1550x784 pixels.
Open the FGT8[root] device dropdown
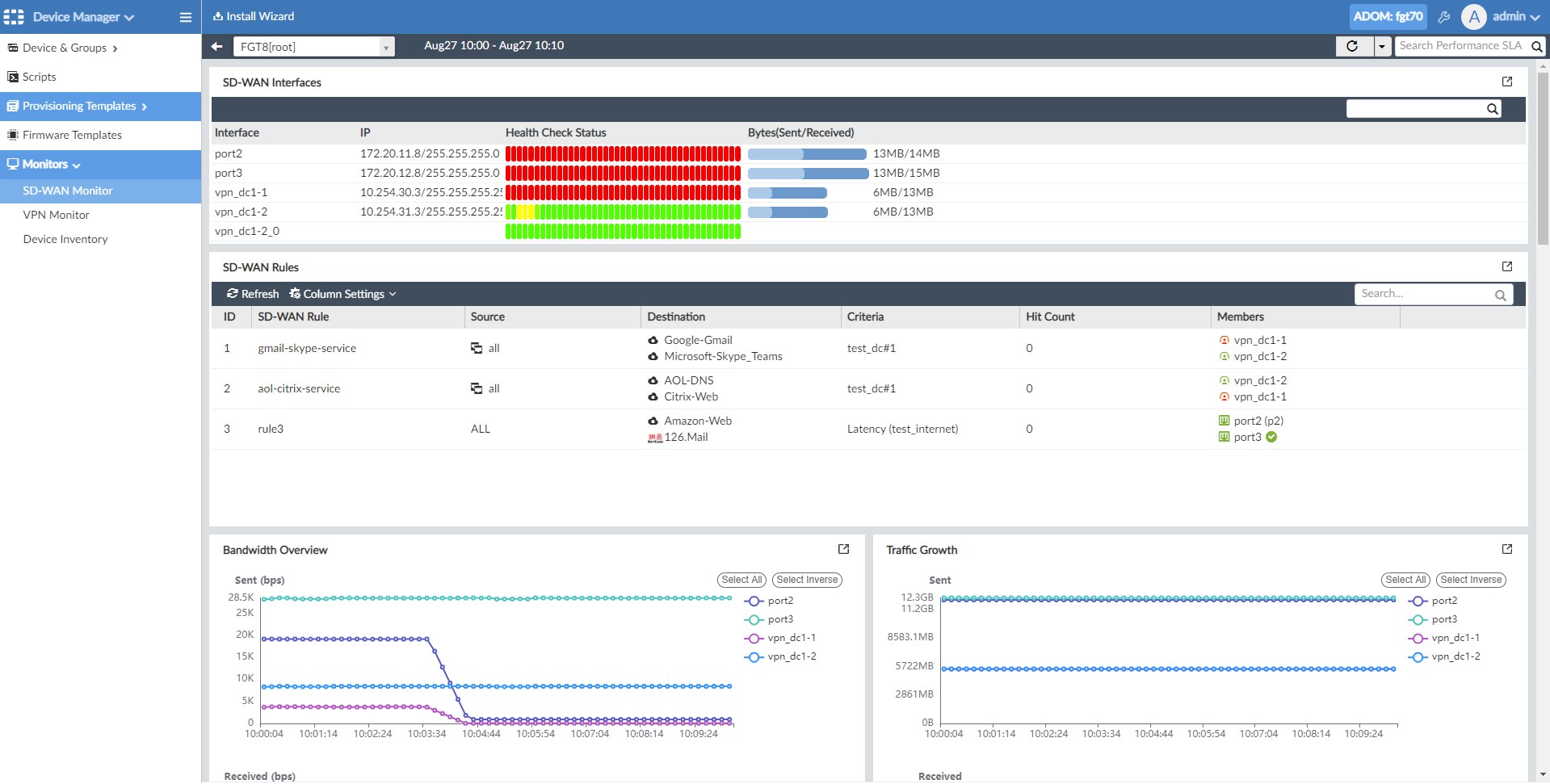pos(313,47)
